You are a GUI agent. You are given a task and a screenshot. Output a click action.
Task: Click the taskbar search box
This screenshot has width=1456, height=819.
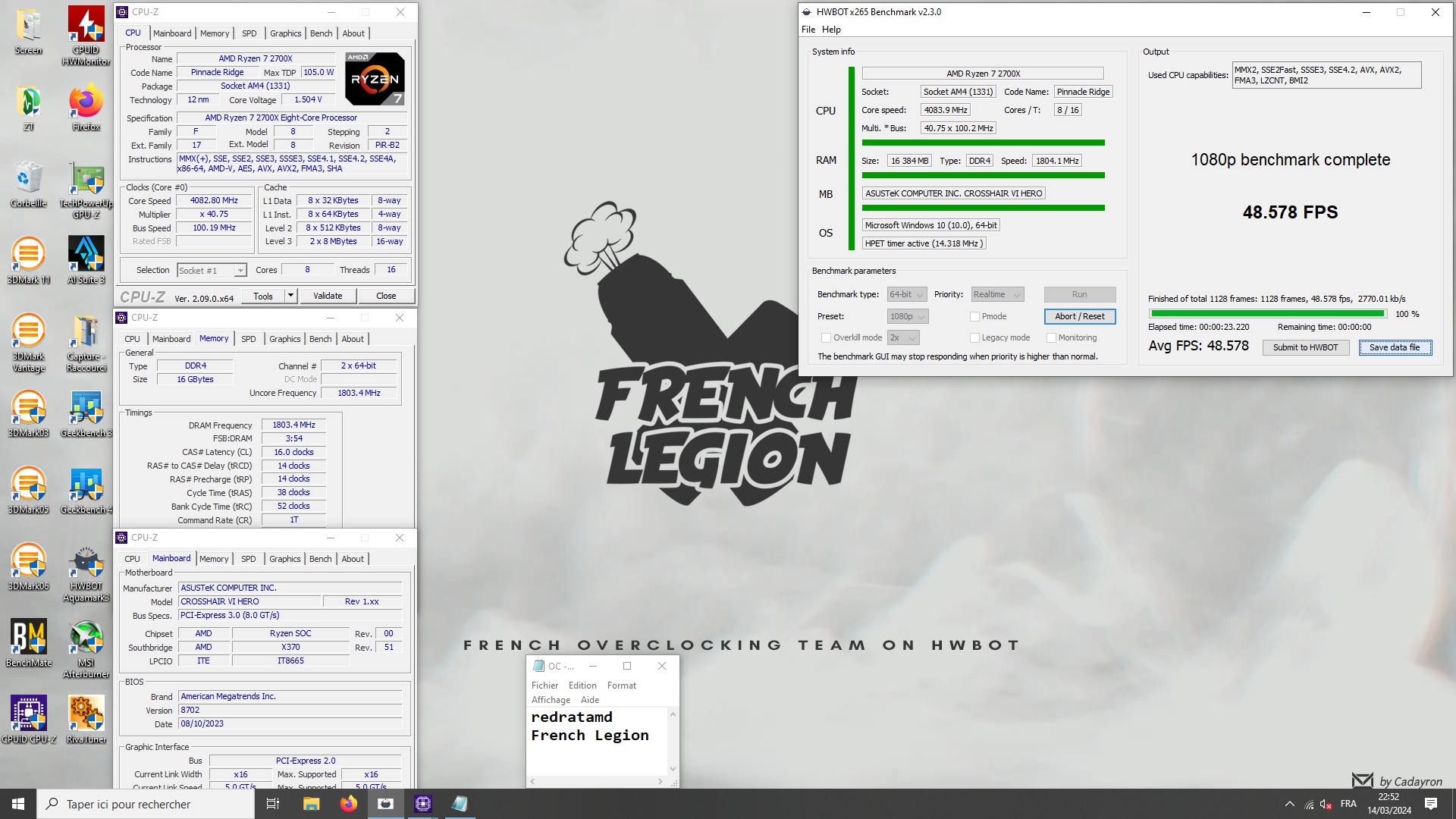tap(146, 804)
